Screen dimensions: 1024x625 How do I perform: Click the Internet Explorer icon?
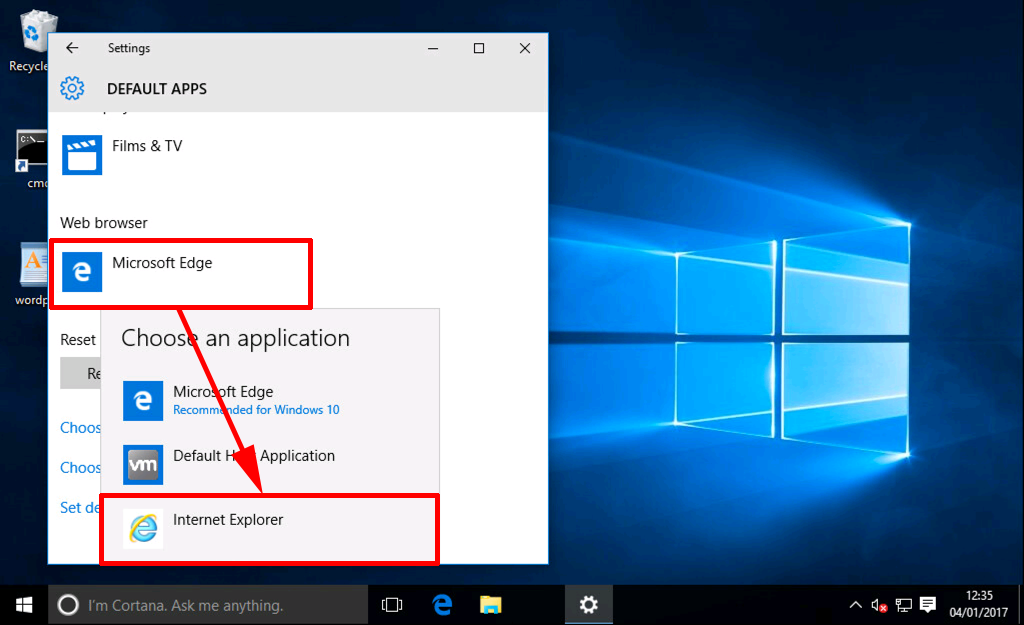click(x=143, y=528)
